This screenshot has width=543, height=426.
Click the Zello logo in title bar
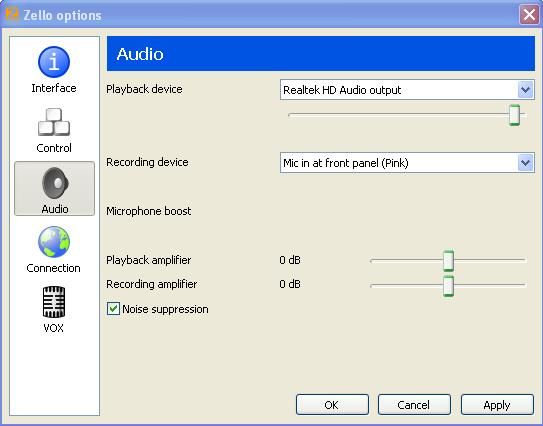click(12, 15)
